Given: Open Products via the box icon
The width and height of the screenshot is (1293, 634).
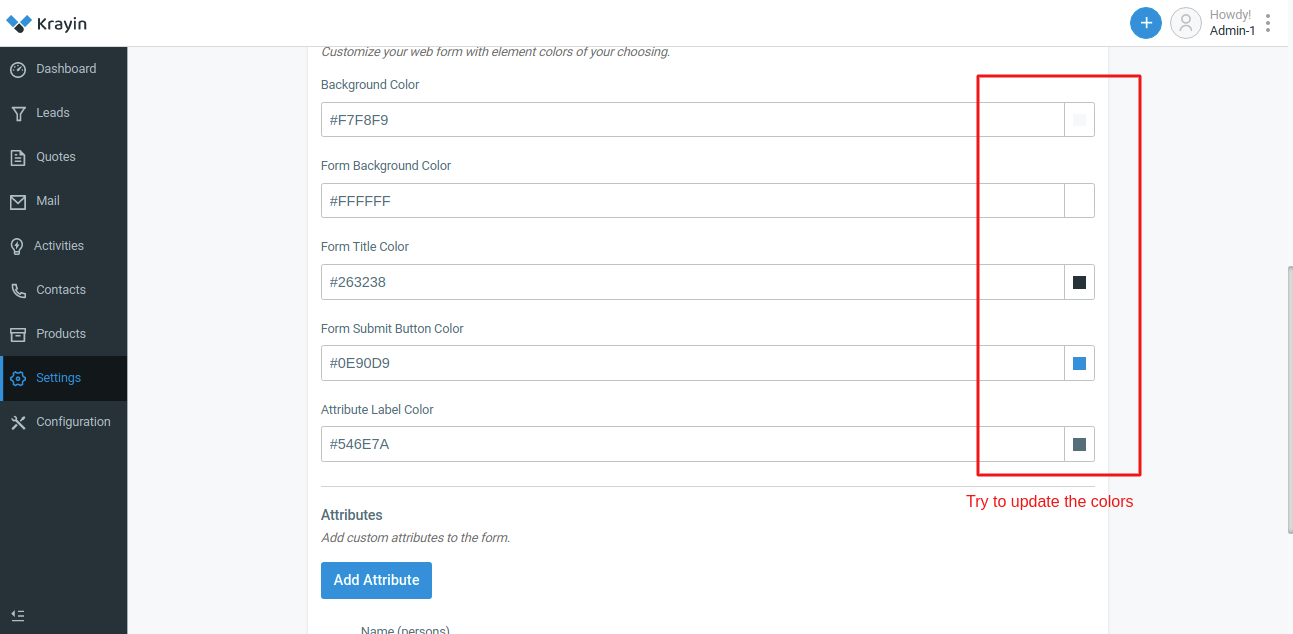Looking at the screenshot, I should click(x=20, y=333).
